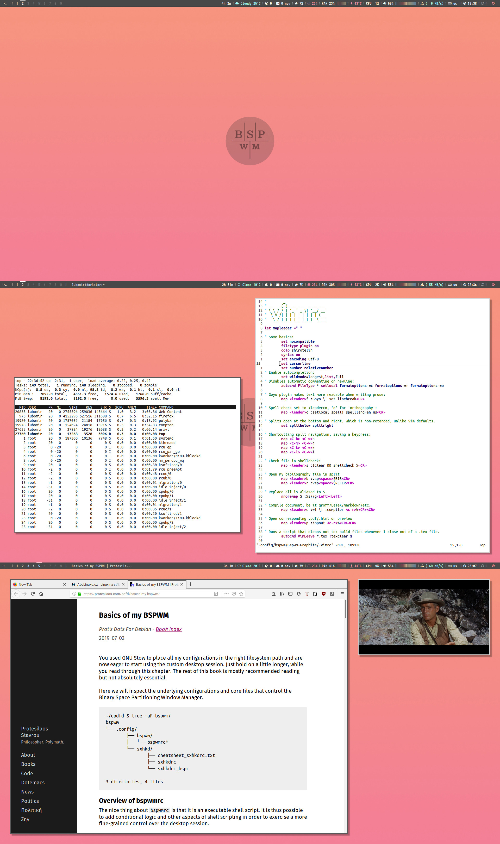Click the browser forward arrow button
The image size is (500, 844).
(24, 594)
